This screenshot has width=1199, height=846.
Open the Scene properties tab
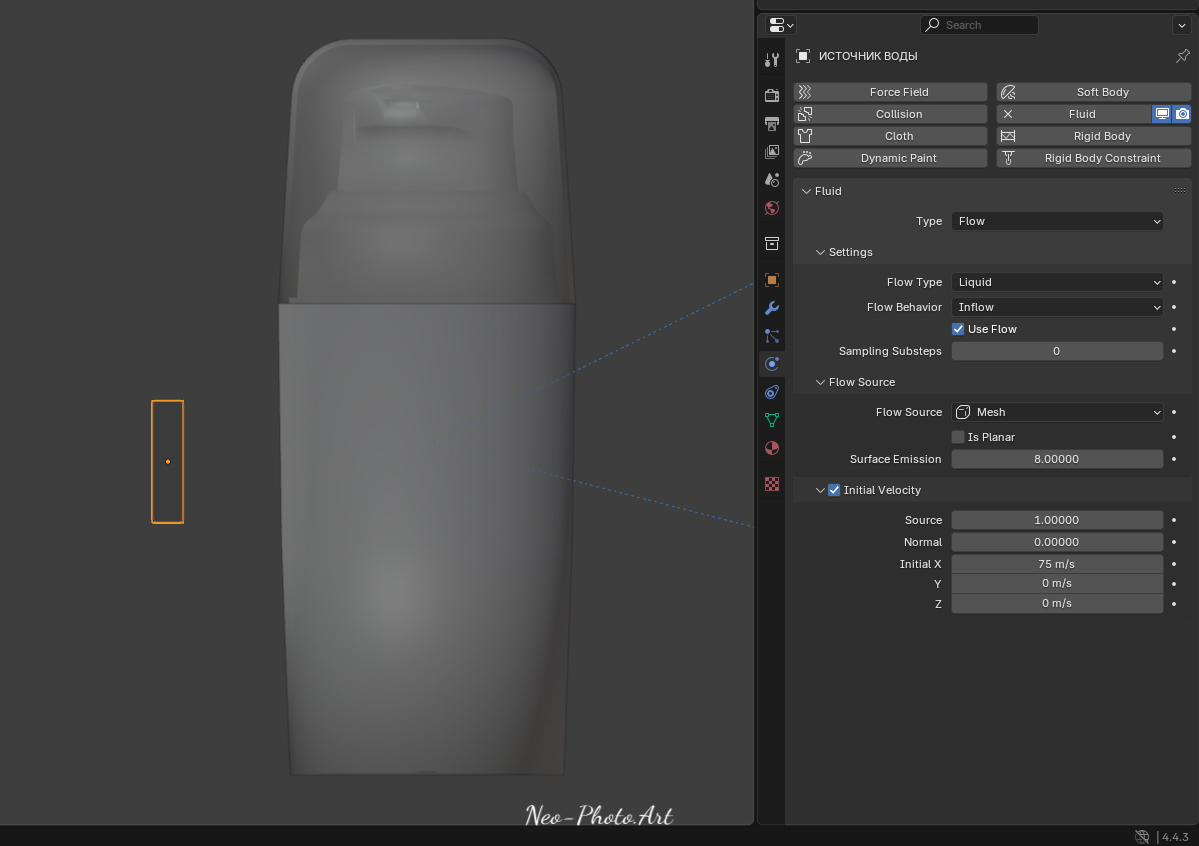tap(772, 180)
